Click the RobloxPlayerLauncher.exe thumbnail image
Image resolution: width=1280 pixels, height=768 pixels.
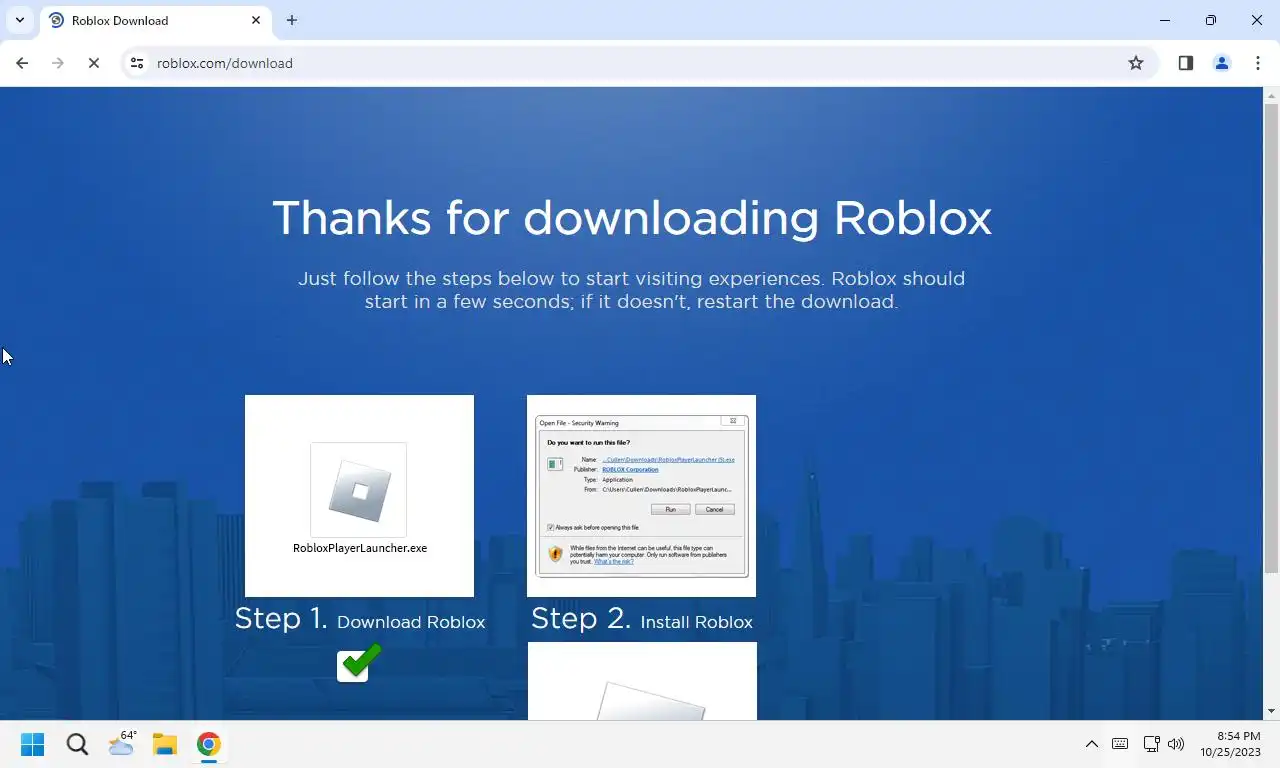[x=359, y=495]
